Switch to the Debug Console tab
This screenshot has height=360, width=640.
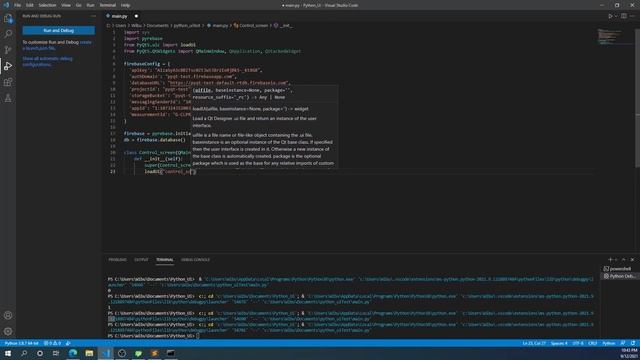(196, 260)
